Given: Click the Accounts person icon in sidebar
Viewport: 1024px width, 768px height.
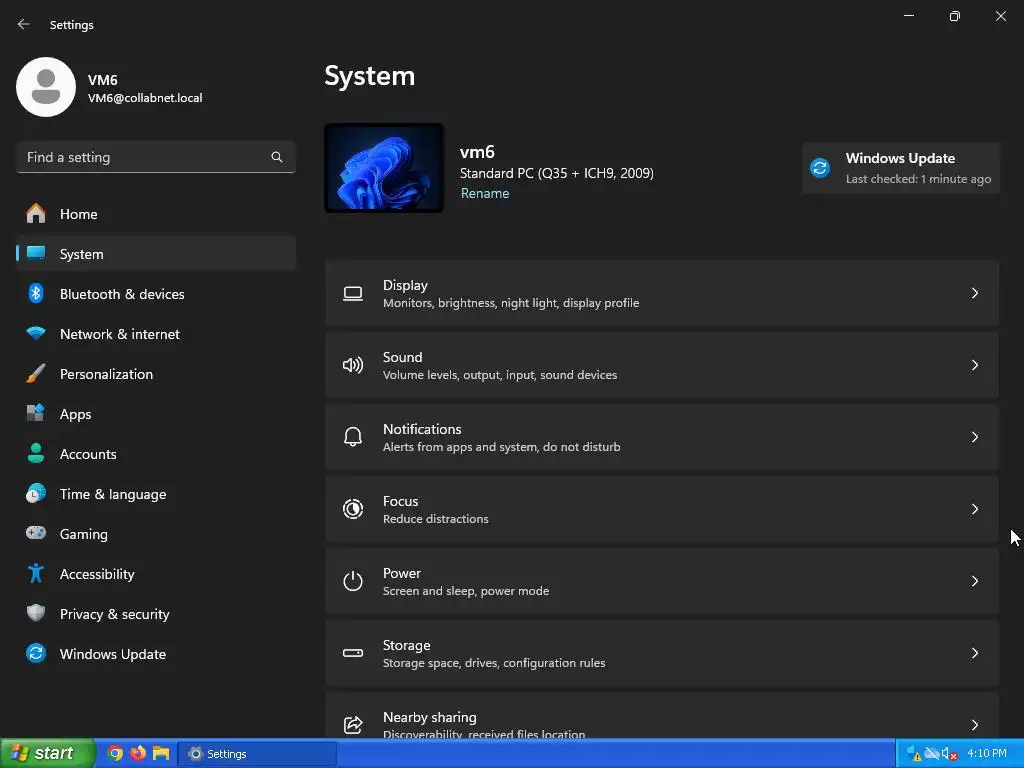Looking at the screenshot, I should (36, 453).
